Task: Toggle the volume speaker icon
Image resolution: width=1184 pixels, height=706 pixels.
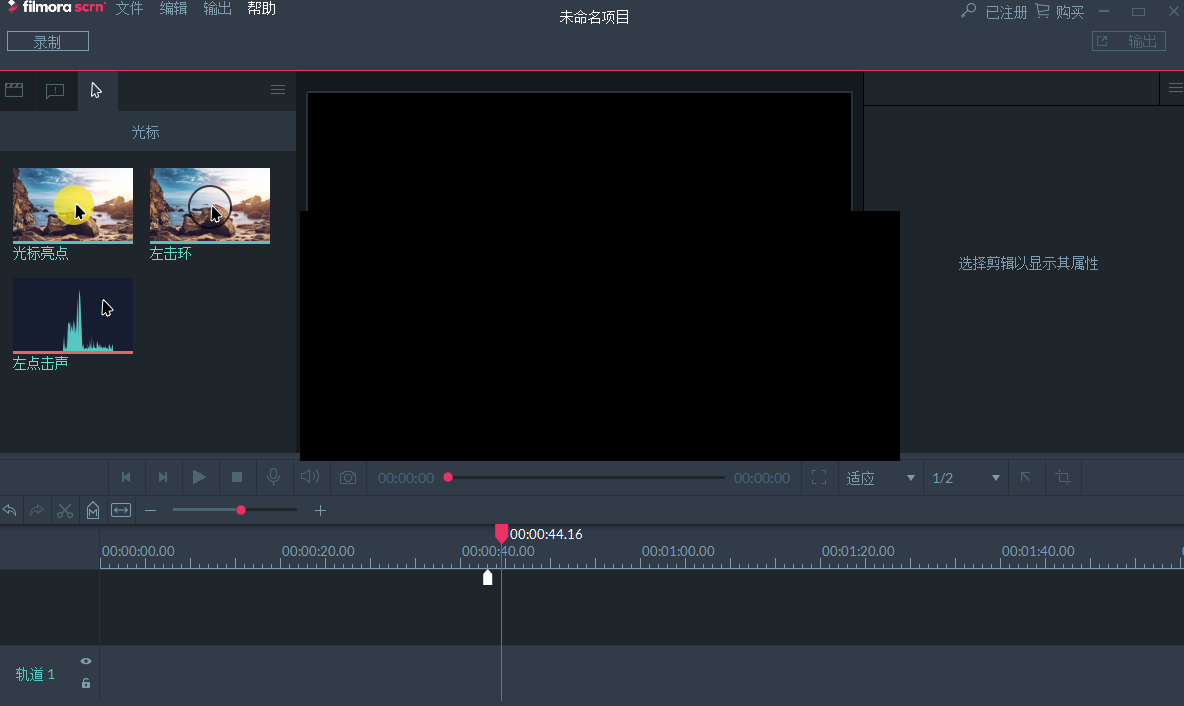Action: click(x=310, y=478)
